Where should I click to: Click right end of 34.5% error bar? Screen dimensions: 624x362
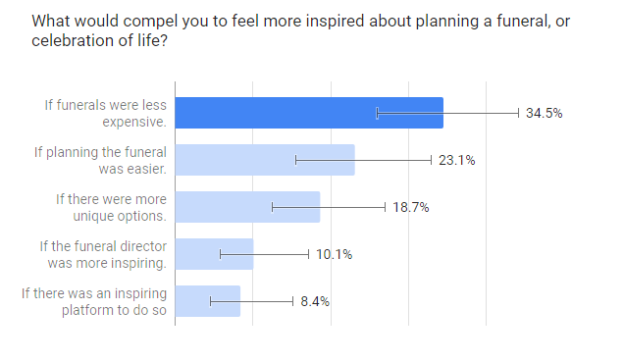click(518, 113)
